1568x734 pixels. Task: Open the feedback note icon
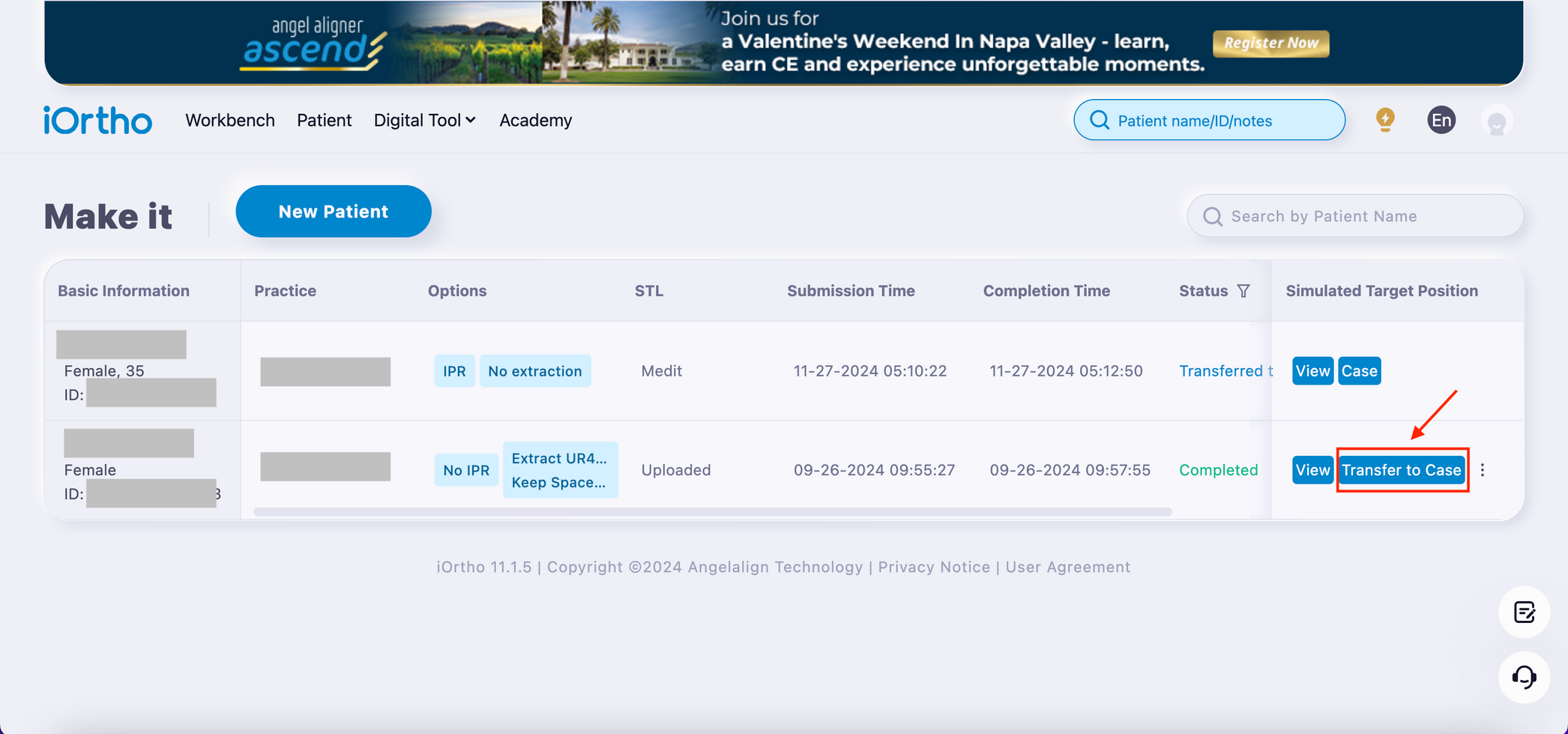[1524, 612]
